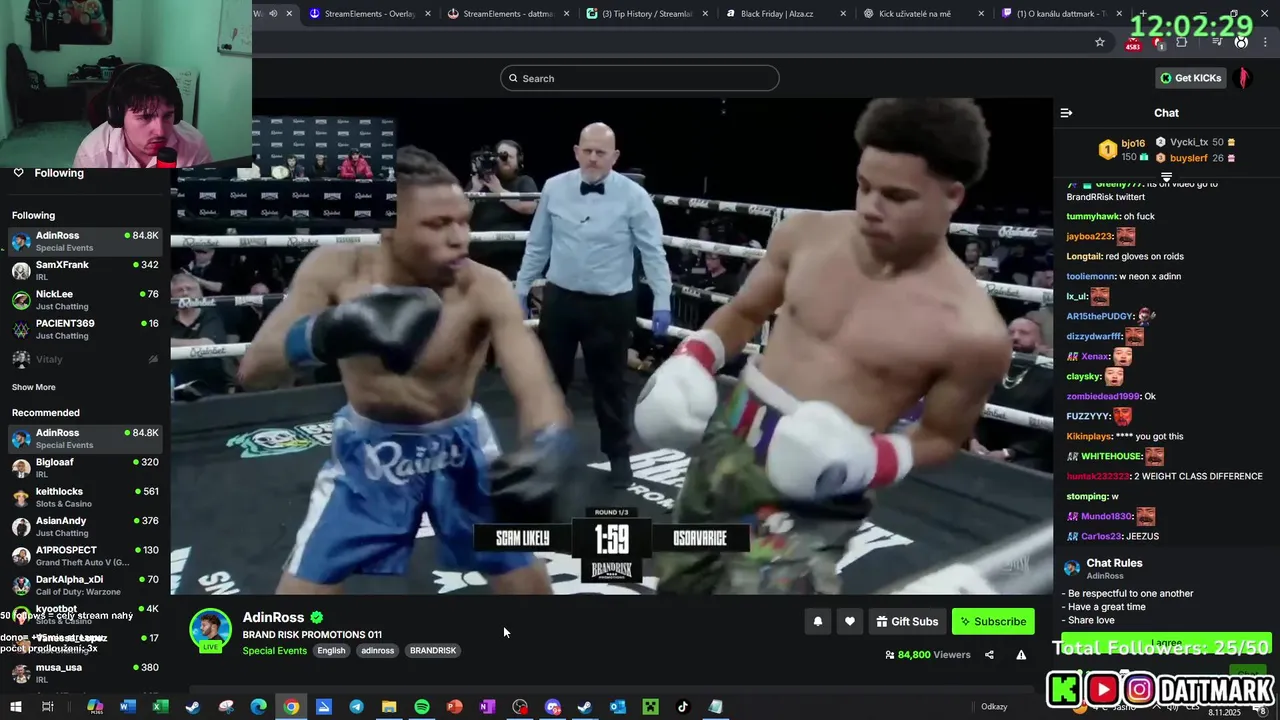Viewport: 1280px width, 720px height.
Task: Switch to StreamElements - Overlay tab
Action: 370,14
